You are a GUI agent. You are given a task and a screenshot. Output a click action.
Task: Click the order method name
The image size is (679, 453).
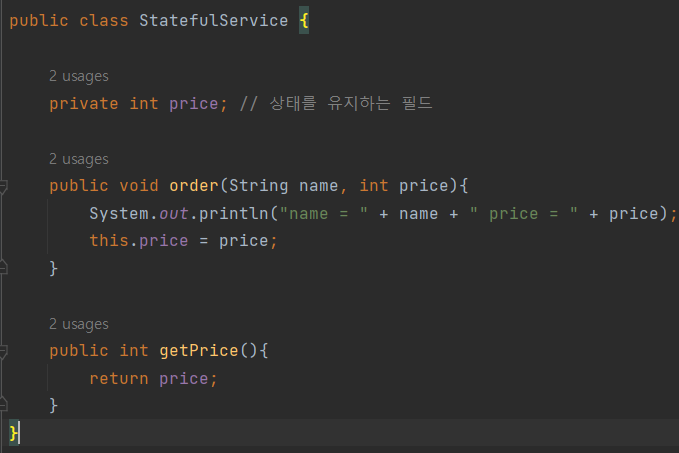pos(194,186)
